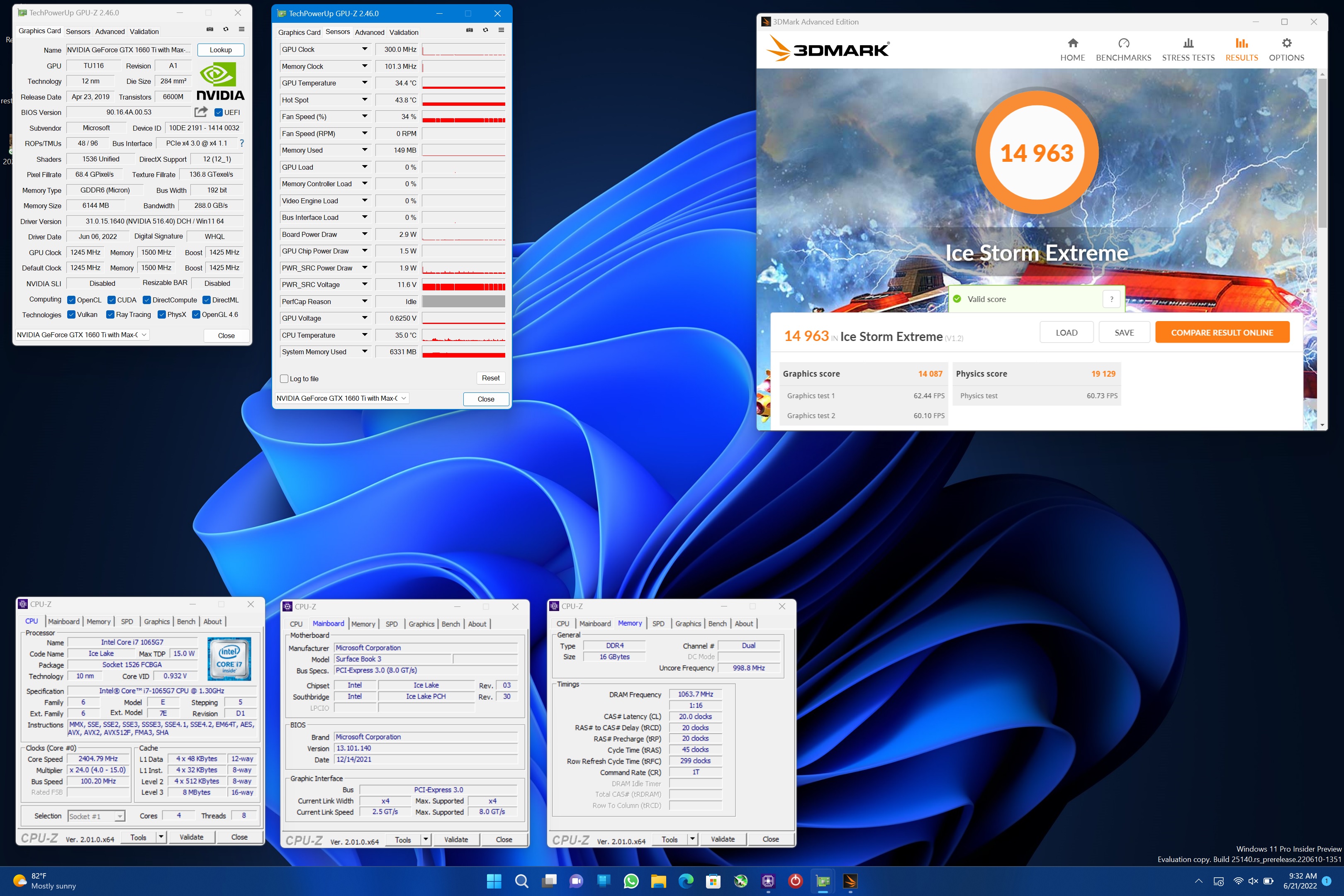This screenshot has height=896, width=1344.
Task: Open About tab in CPU-Z Memory window
Action: tap(743, 623)
